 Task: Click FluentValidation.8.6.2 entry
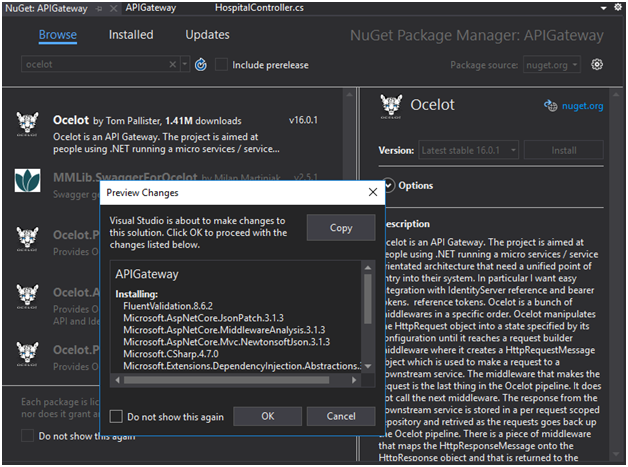click(x=168, y=306)
